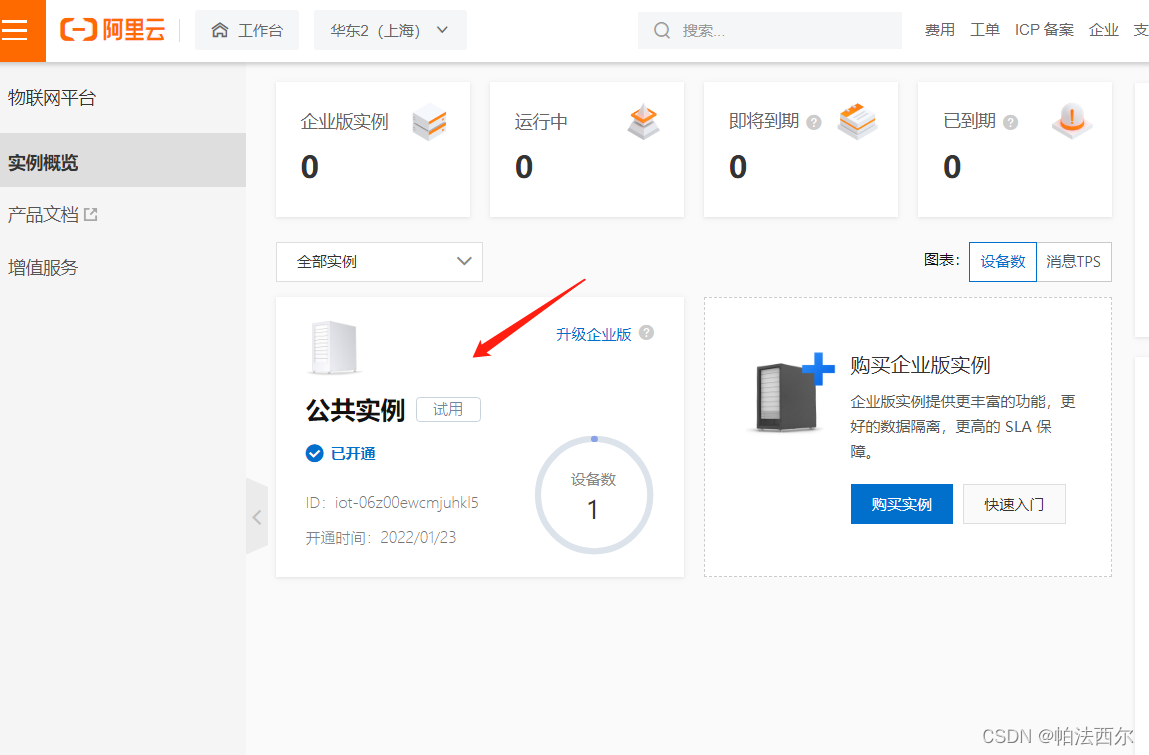Click the external link icon beside 产品文档
Viewport: 1149px width, 755px height.
click(x=91, y=215)
